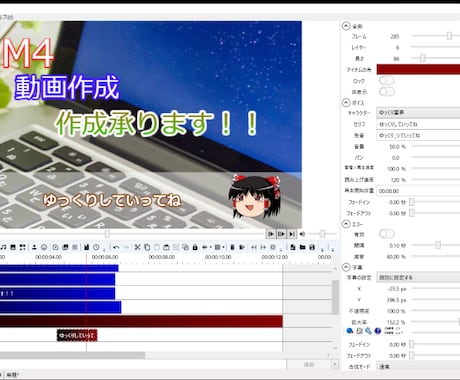Select the ゆっくりしていってね voice clip on the timeline

pyautogui.click(x=77, y=335)
